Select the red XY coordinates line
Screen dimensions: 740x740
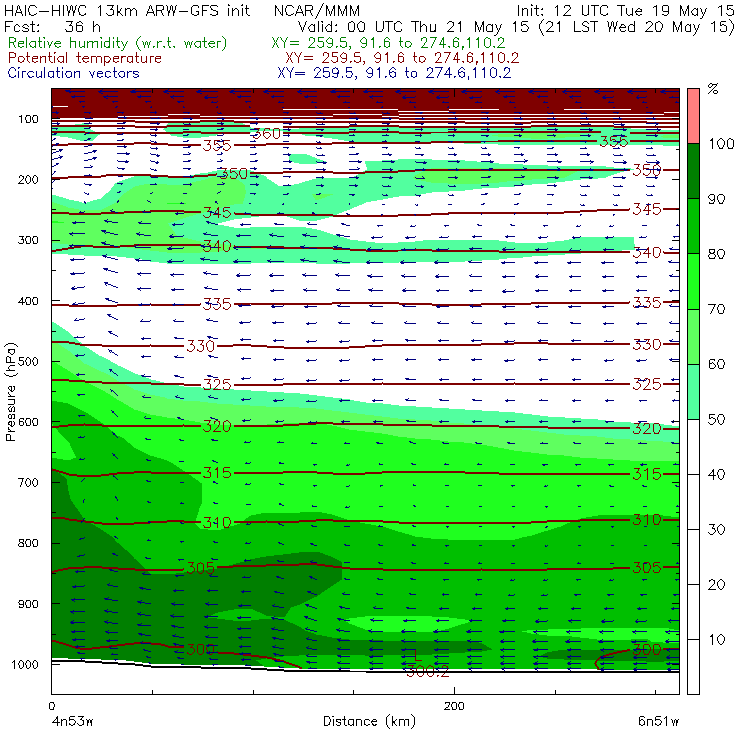402,58
